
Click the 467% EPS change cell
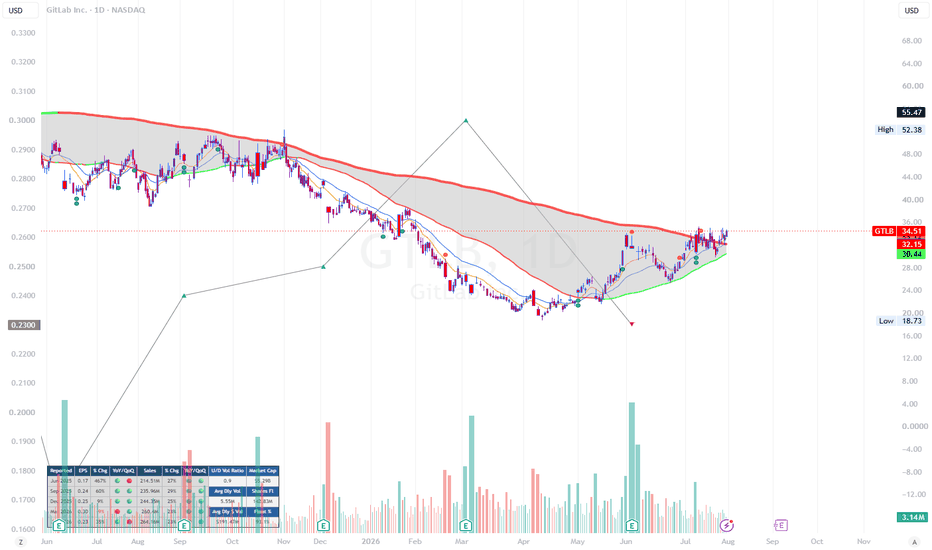100,480
